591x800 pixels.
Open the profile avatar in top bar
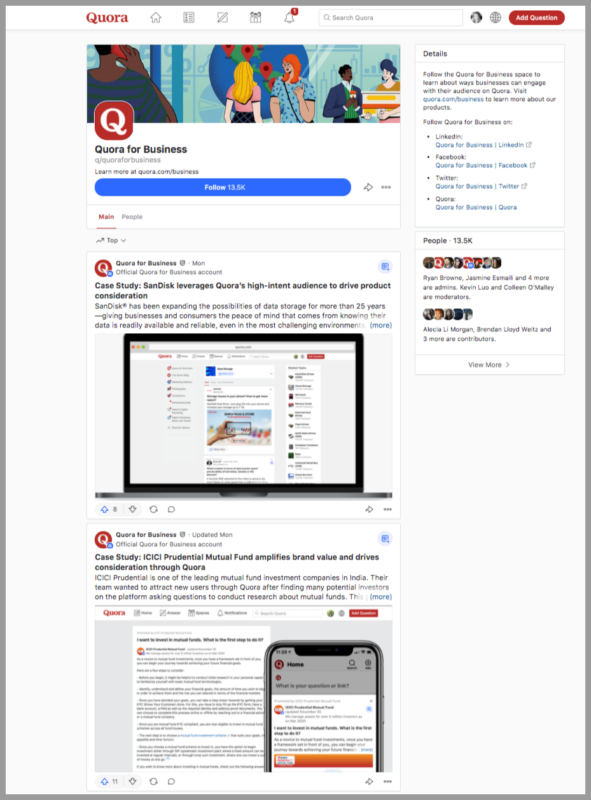(476, 17)
